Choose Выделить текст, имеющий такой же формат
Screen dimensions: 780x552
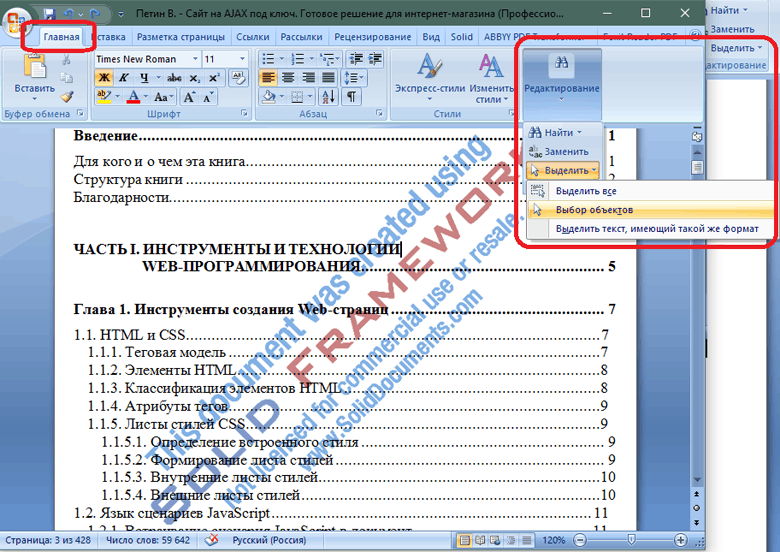coord(650,229)
